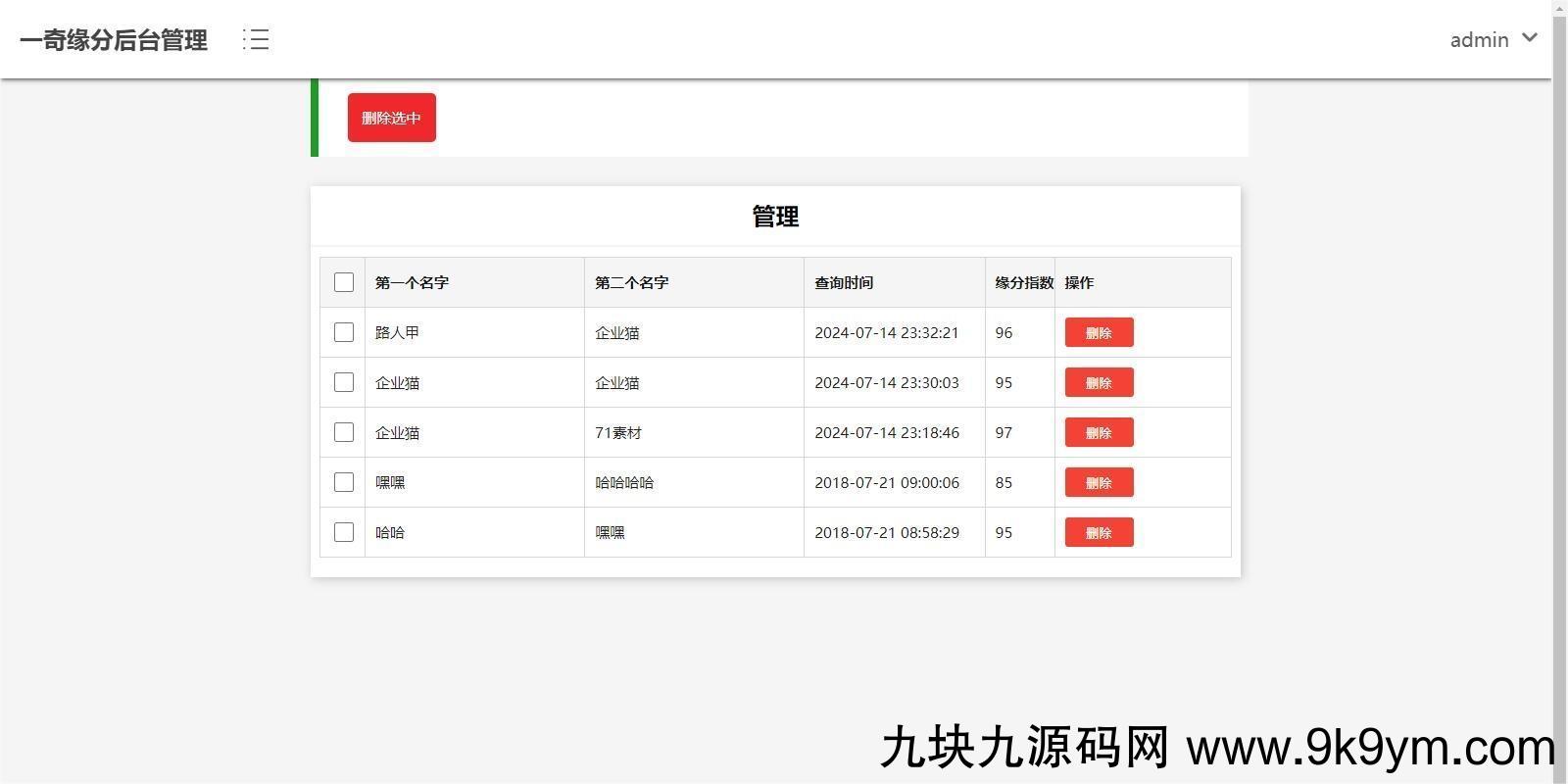Screen dimensions: 1568x784
Task: Click the 缘分指数 column header
Action: (1023, 282)
